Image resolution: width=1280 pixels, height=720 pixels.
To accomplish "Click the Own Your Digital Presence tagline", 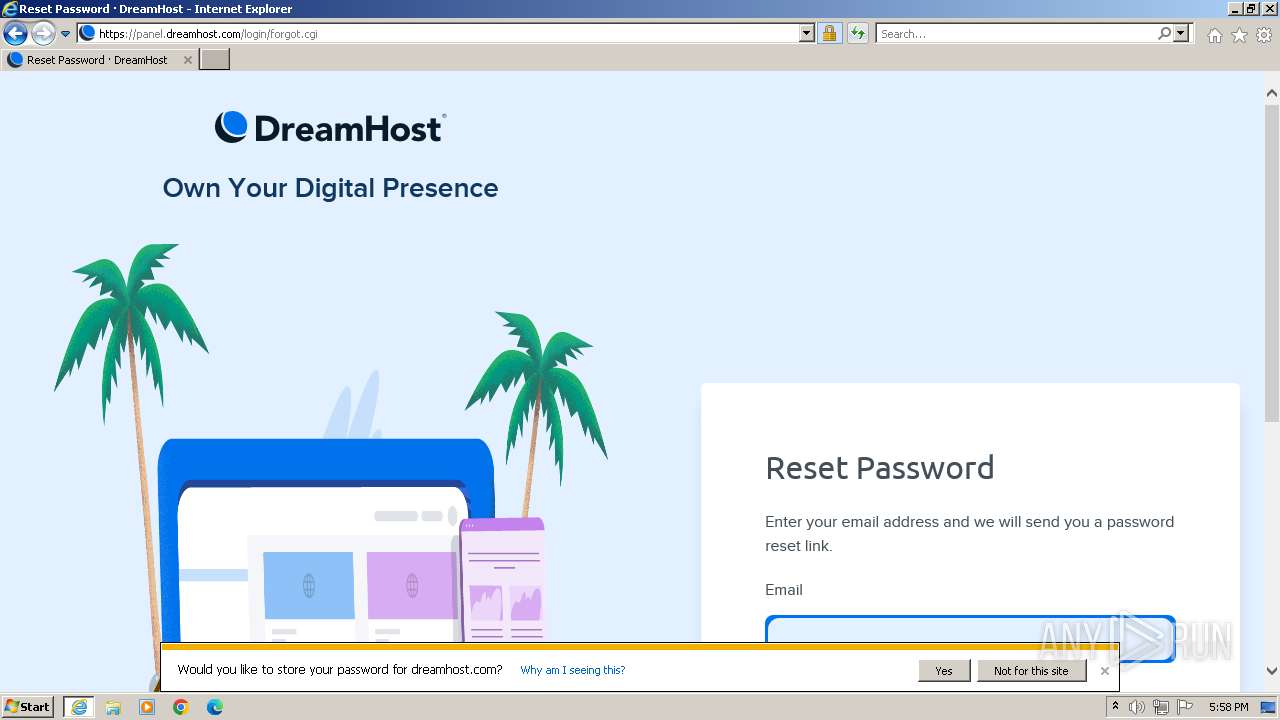I will [330, 188].
